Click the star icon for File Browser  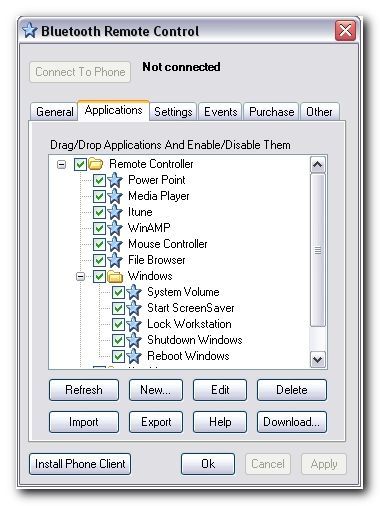click(x=115, y=260)
